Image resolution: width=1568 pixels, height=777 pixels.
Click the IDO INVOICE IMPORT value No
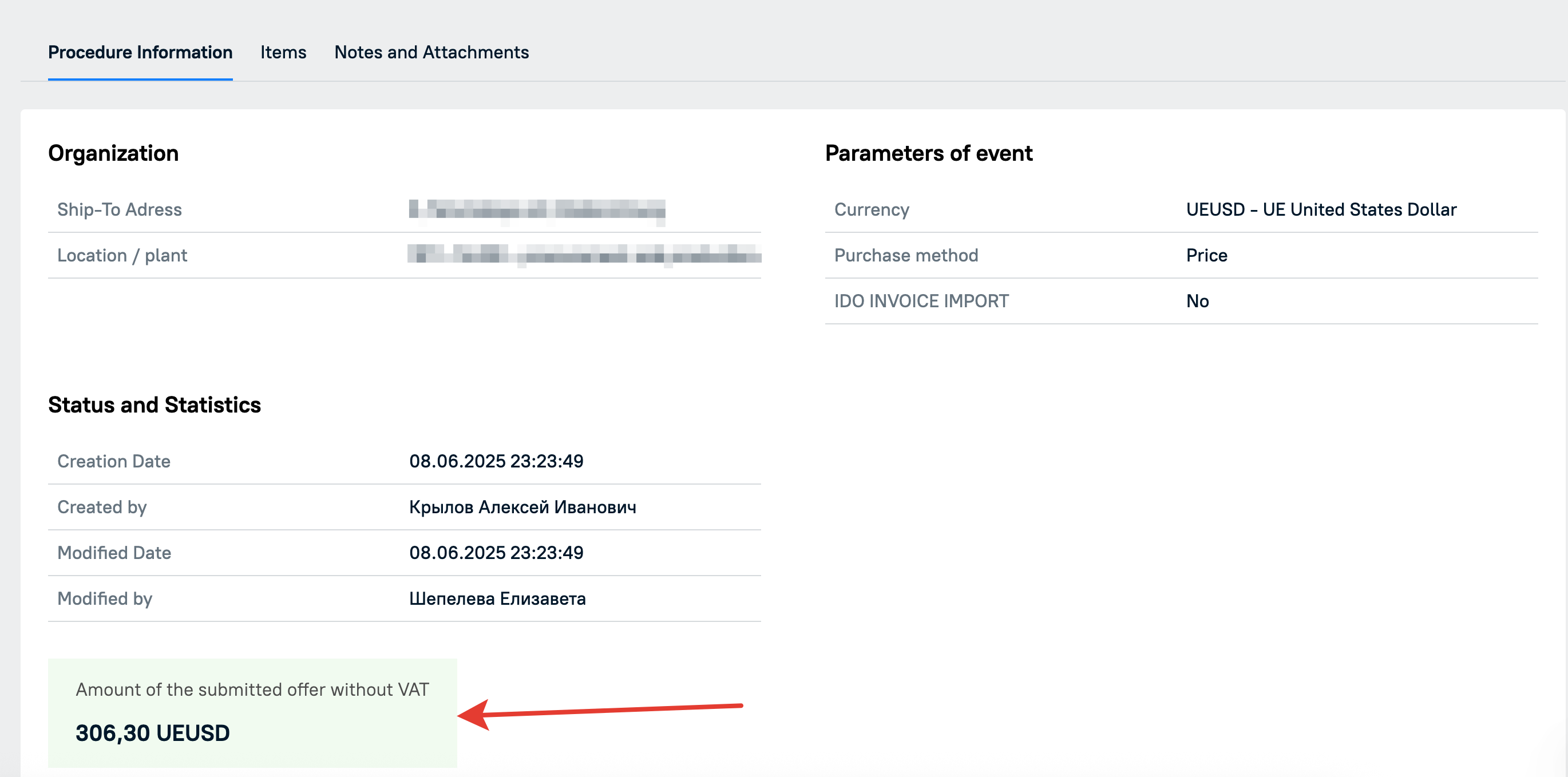click(x=1197, y=300)
